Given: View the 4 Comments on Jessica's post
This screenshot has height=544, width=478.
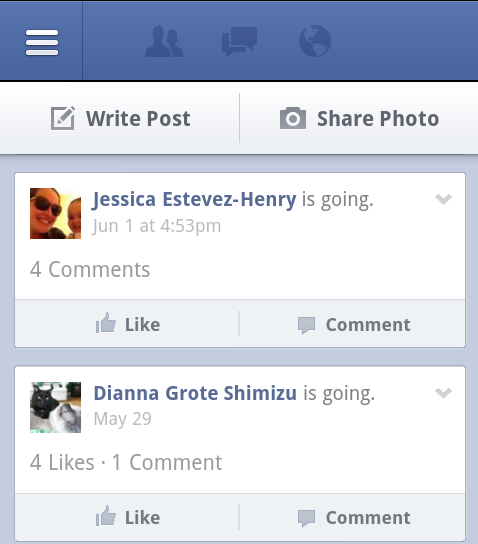Looking at the screenshot, I should coord(90,269).
